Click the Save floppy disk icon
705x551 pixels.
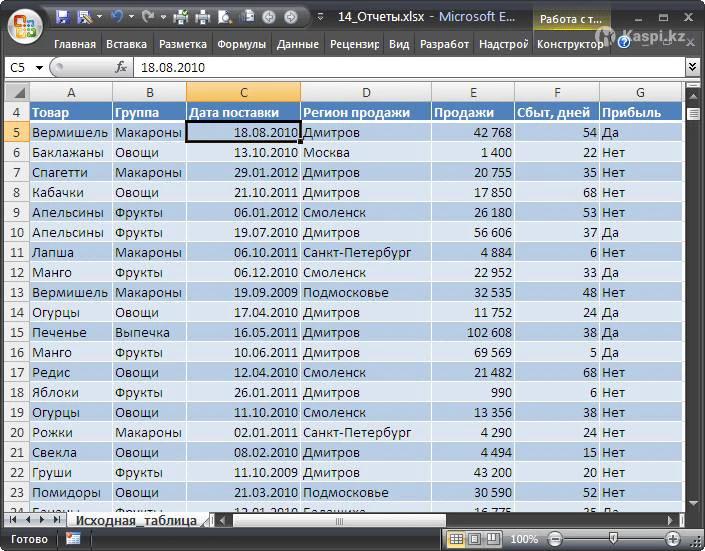[63, 17]
